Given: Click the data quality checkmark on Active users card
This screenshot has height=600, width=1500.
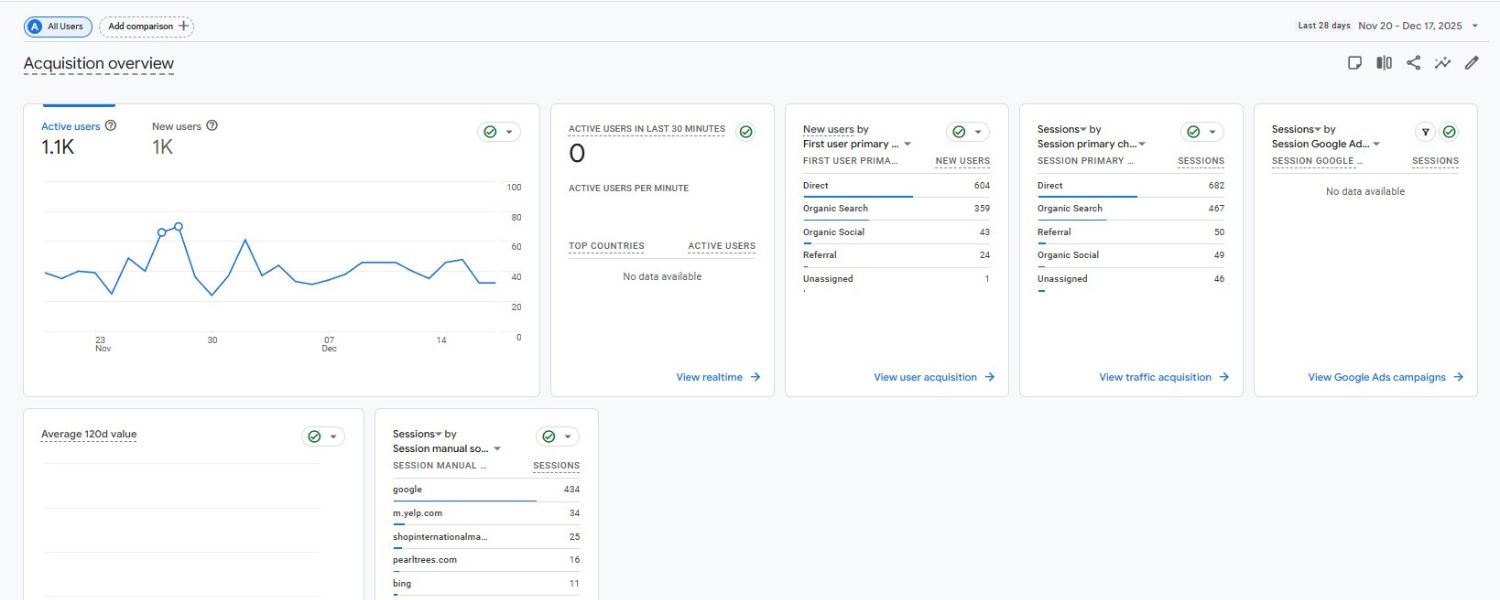Looking at the screenshot, I should click(489, 131).
